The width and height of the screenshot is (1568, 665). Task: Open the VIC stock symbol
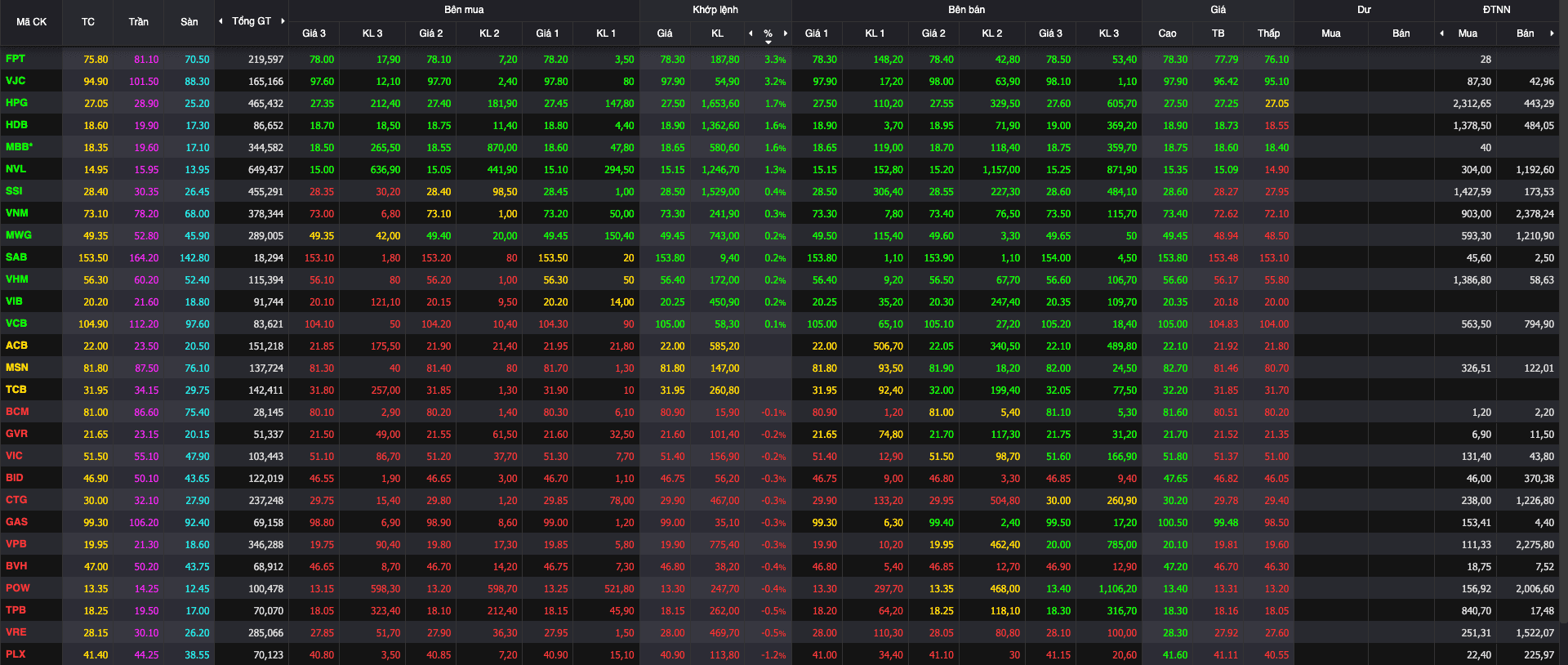pos(14,456)
